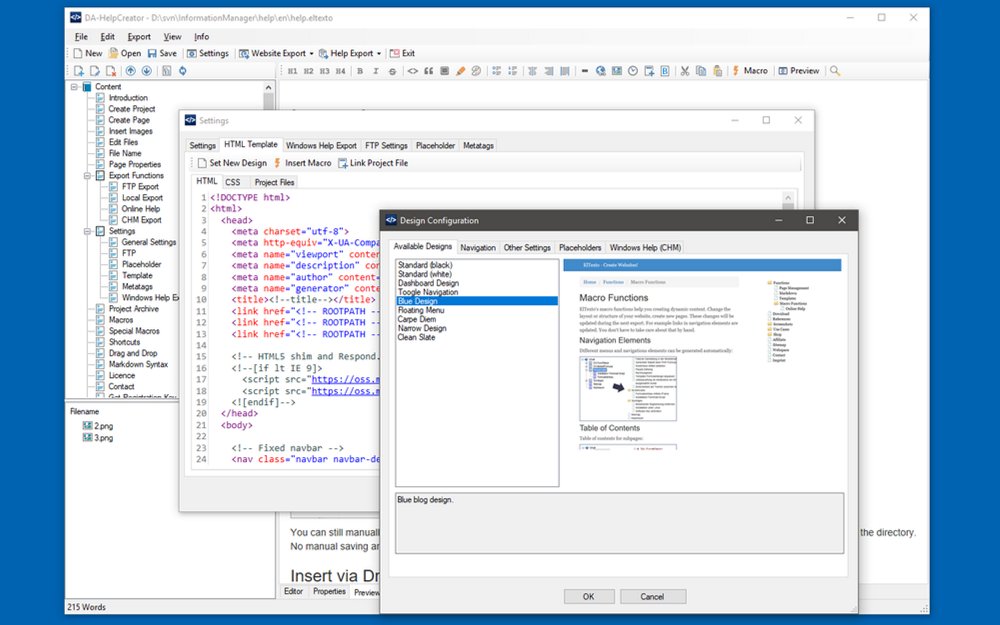Paste from clipboard icon
Viewport: 1000px width, 625px height.
pos(717,71)
